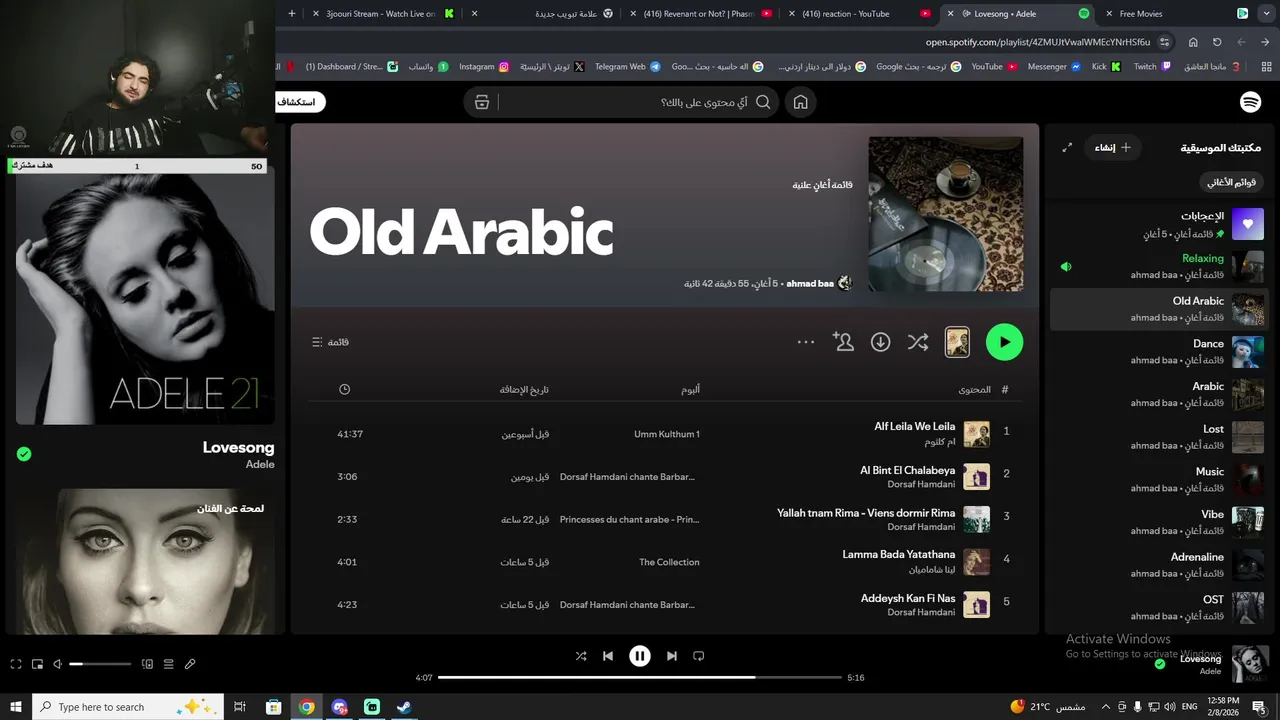This screenshot has width=1280, height=720.
Task: Click the Windows Start button
Action: coord(15,707)
